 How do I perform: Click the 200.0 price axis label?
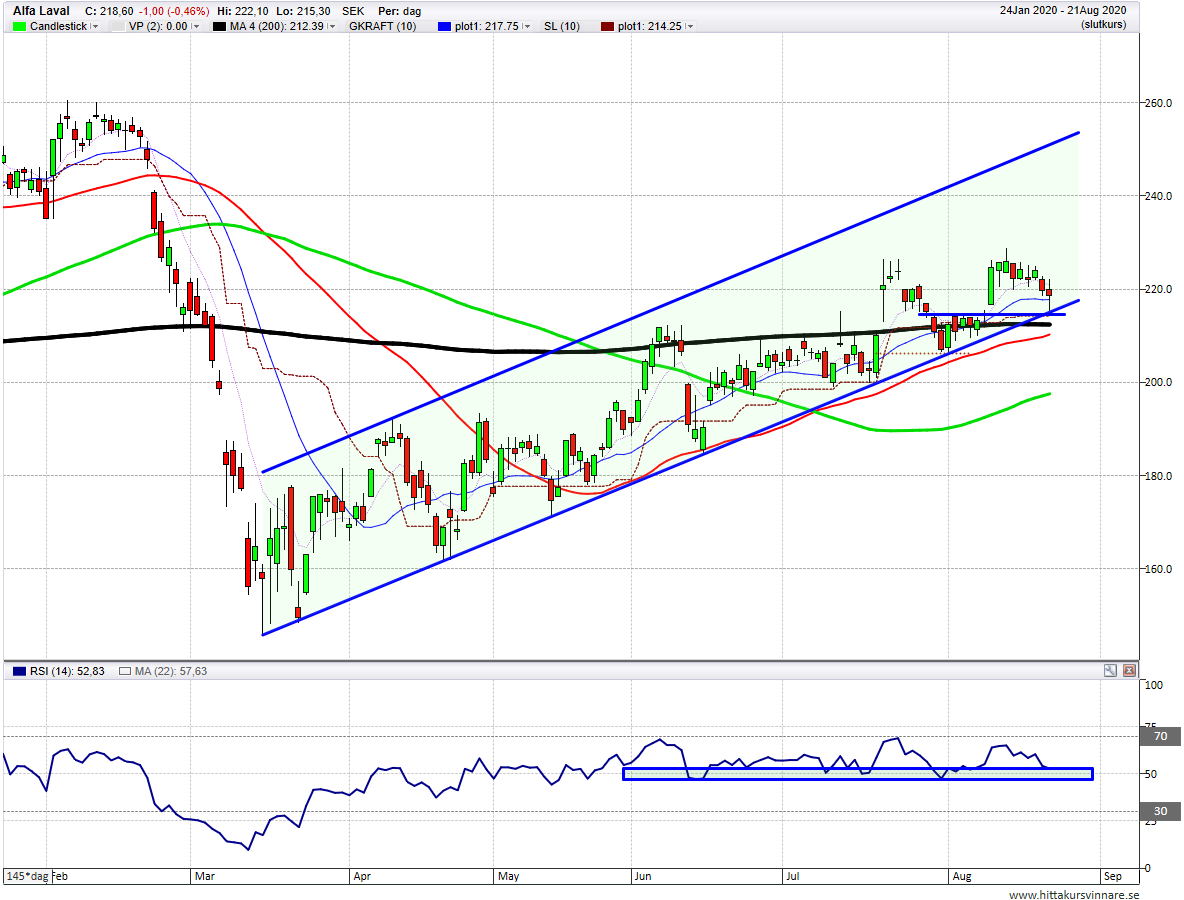click(x=1158, y=383)
